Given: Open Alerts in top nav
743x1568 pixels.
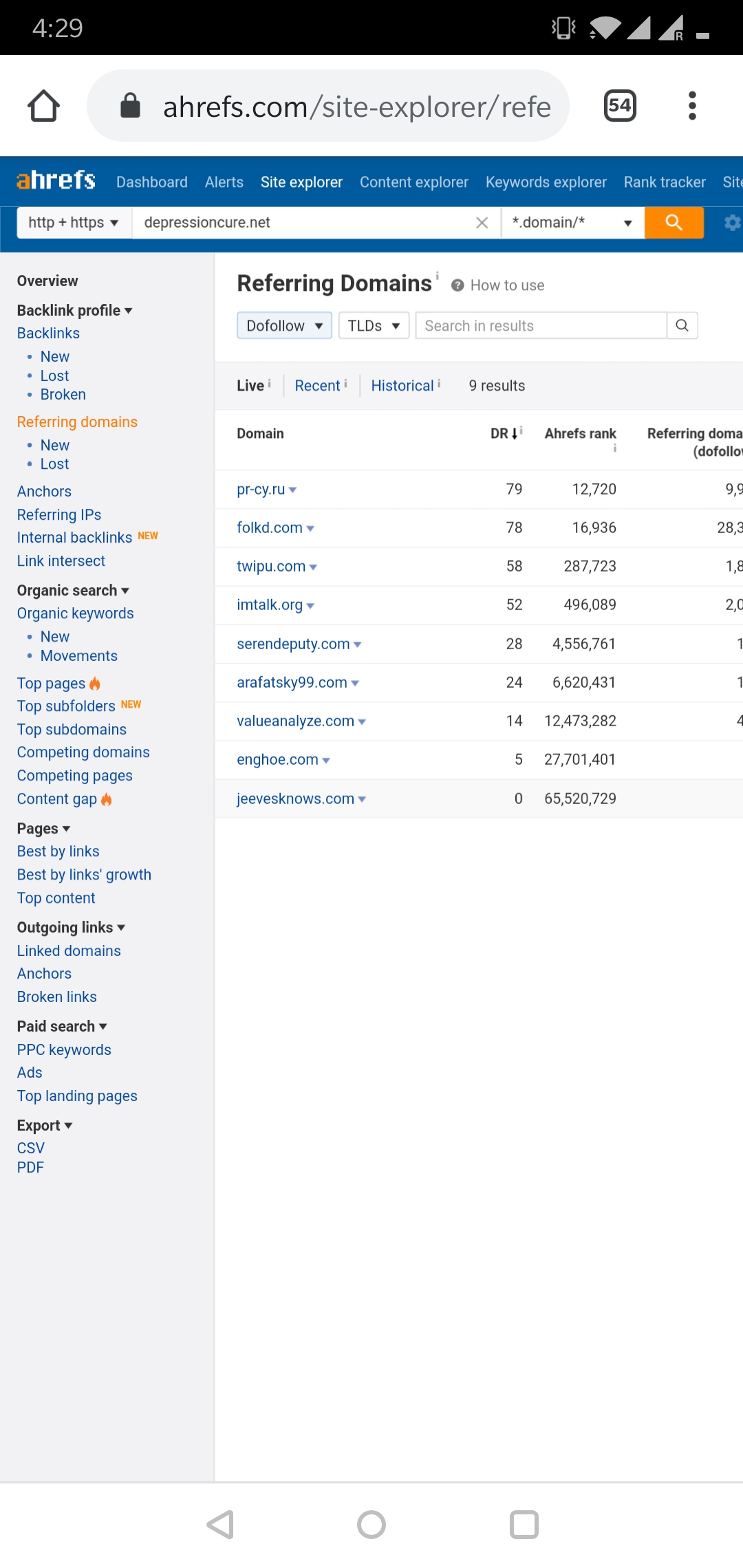Looking at the screenshot, I should point(224,182).
